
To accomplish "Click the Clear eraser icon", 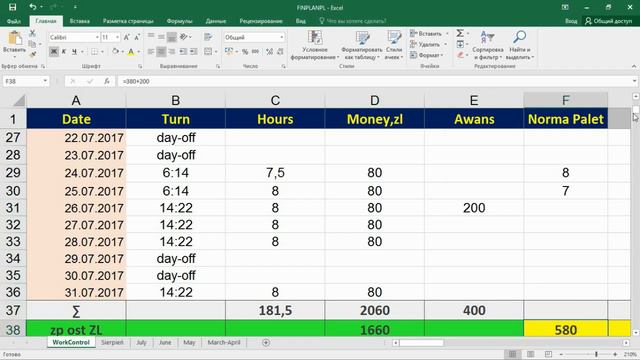I will coord(460,55).
